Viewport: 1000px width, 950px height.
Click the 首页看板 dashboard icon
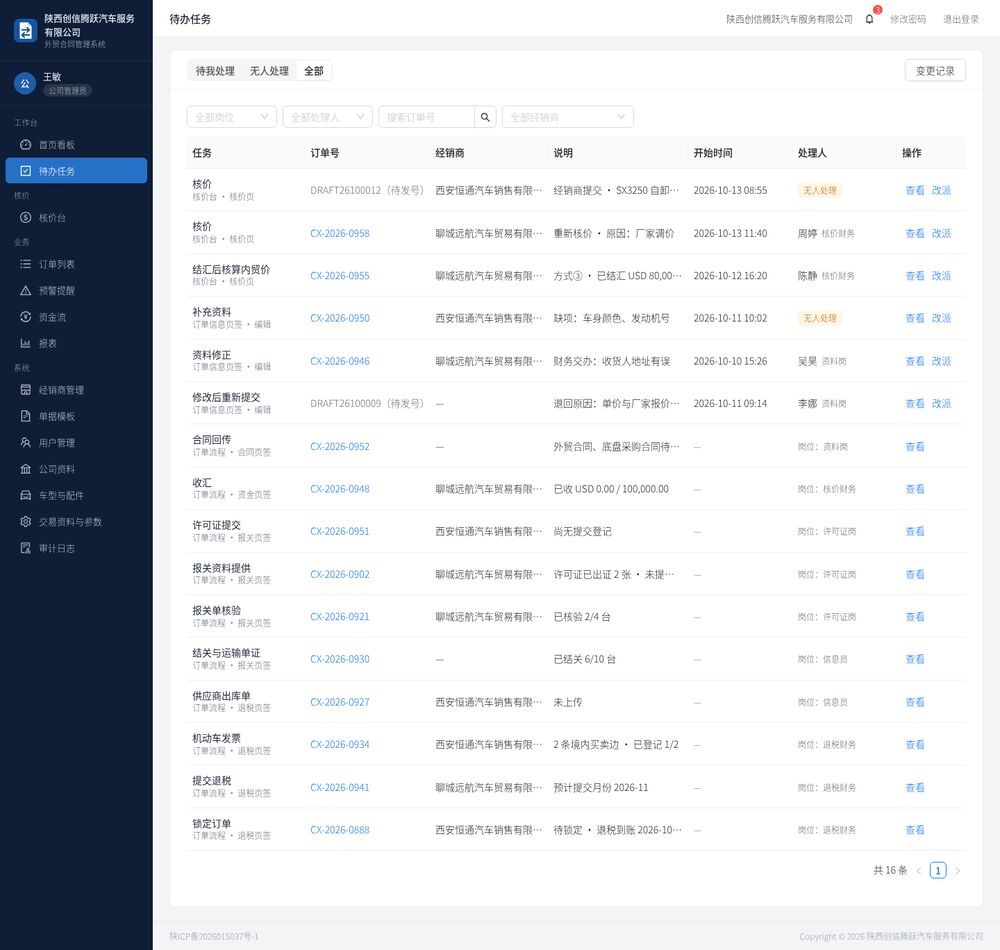(x=26, y=145)
